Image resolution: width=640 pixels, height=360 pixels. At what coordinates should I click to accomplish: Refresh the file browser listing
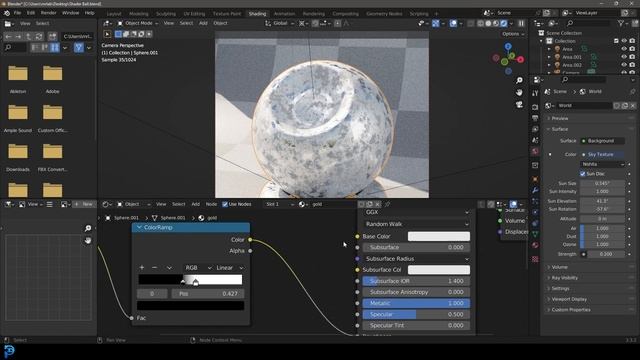click(38, 37)
